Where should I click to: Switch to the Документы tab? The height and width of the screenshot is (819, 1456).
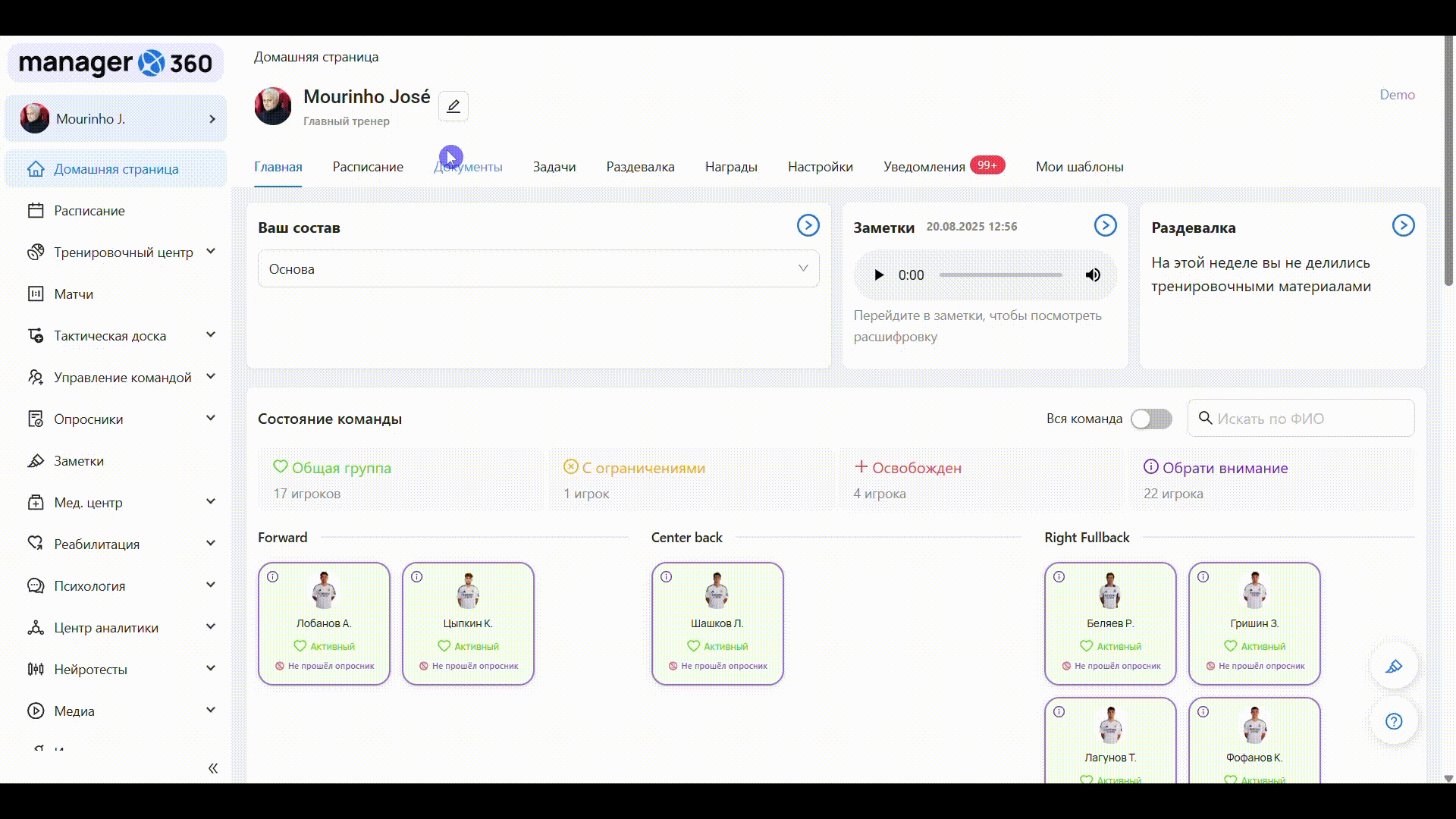(468, 167)
